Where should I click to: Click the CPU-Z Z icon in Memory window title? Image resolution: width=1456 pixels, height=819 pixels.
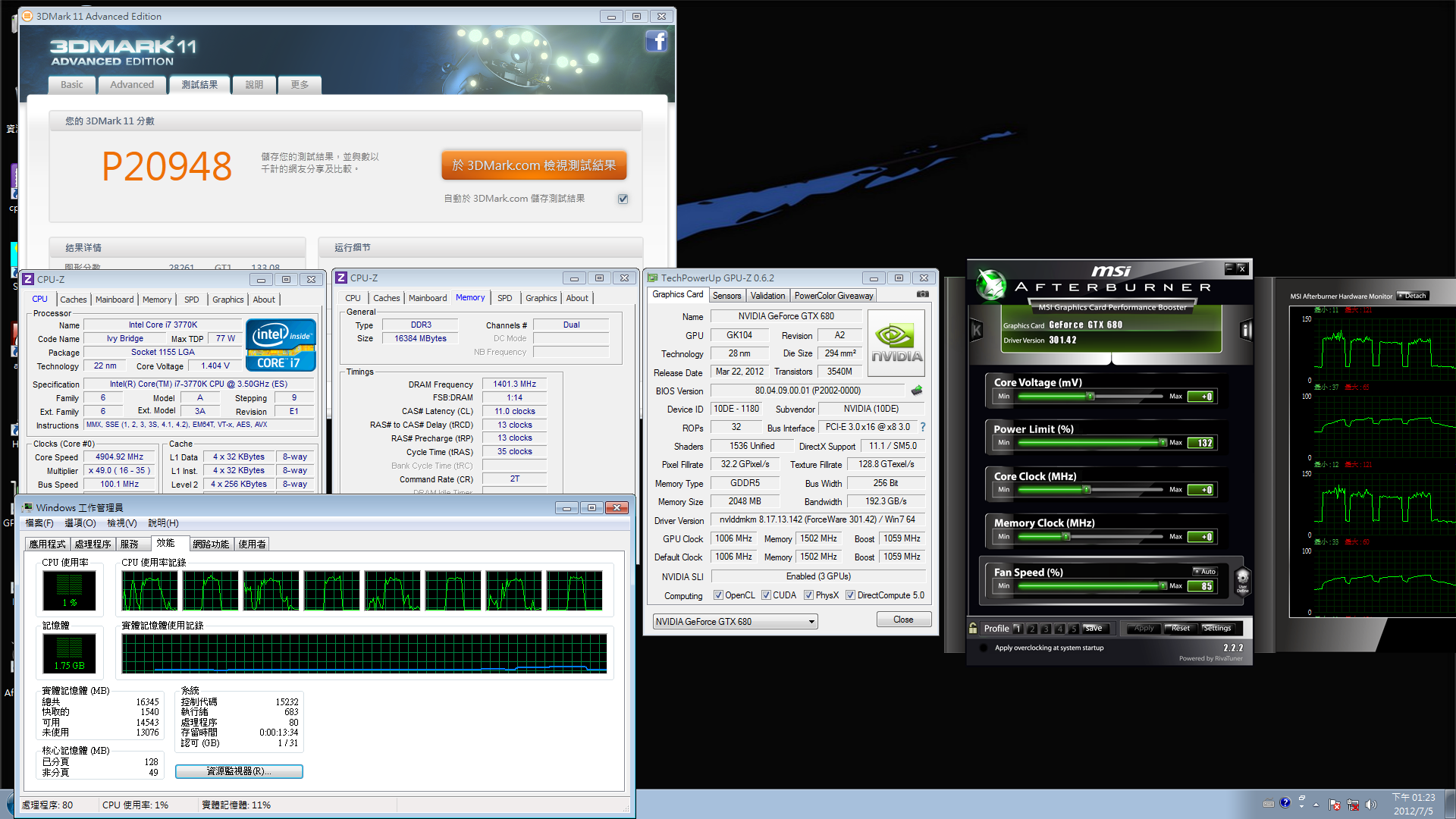click(x=341, y=278)
